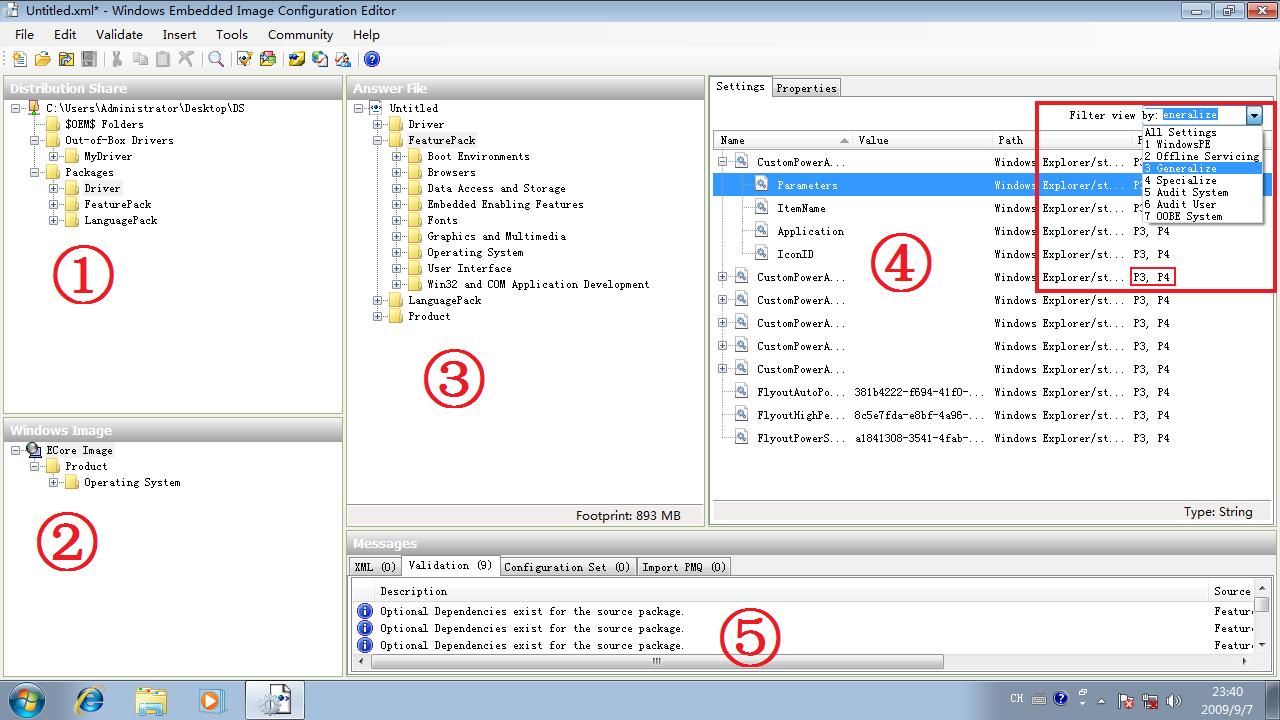Open the Import PMQ (0) tab
1280x720 pixels.
tap(684, 567)
